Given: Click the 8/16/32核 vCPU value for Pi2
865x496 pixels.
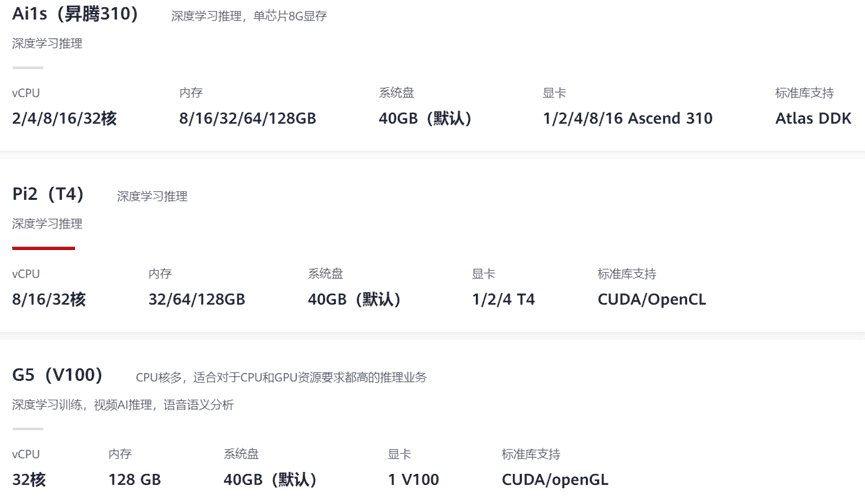Looking at the screenshot, I should (x=49, y=299).
